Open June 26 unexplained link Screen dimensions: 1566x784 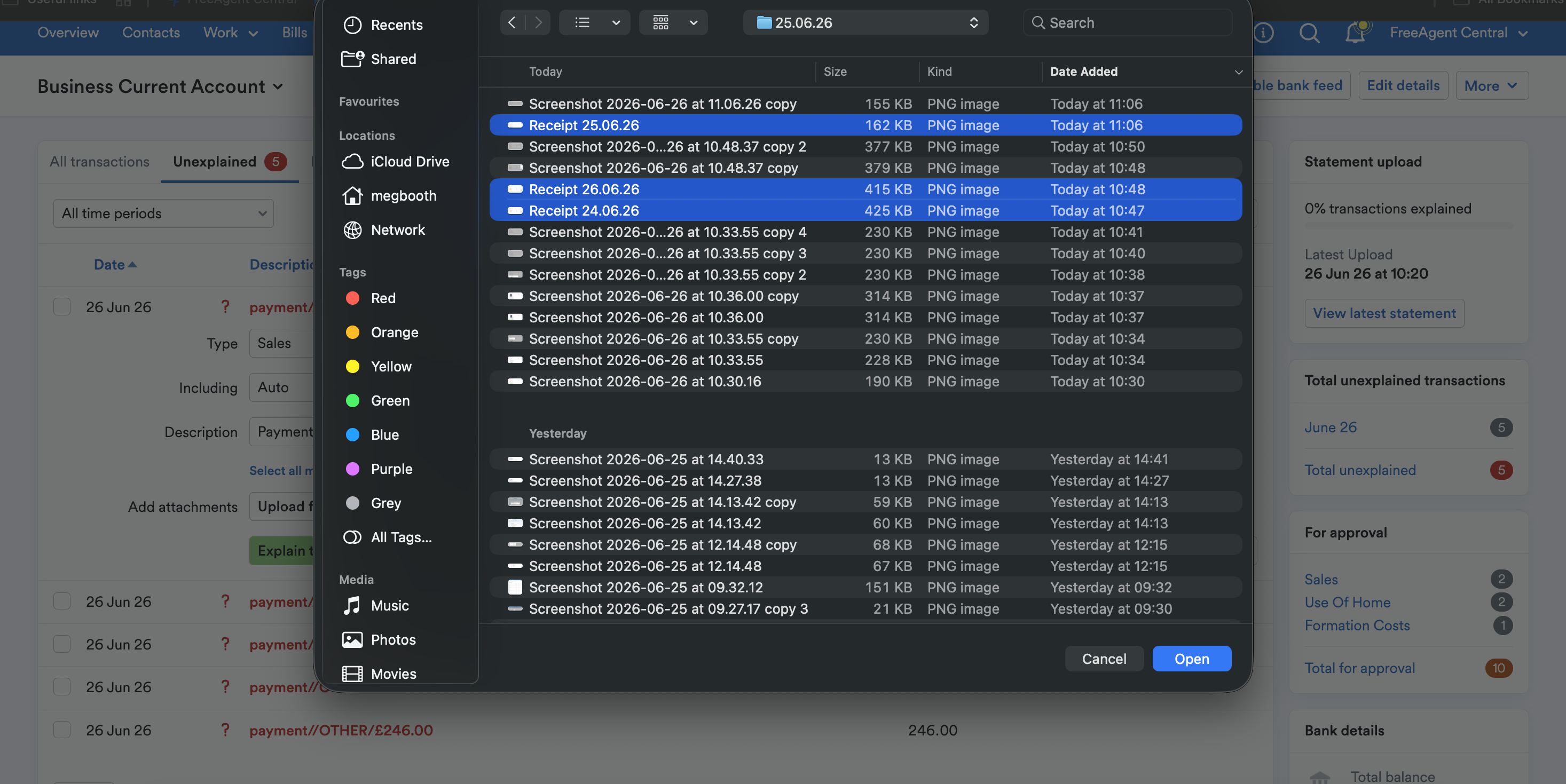click(x=1330, y=426)
